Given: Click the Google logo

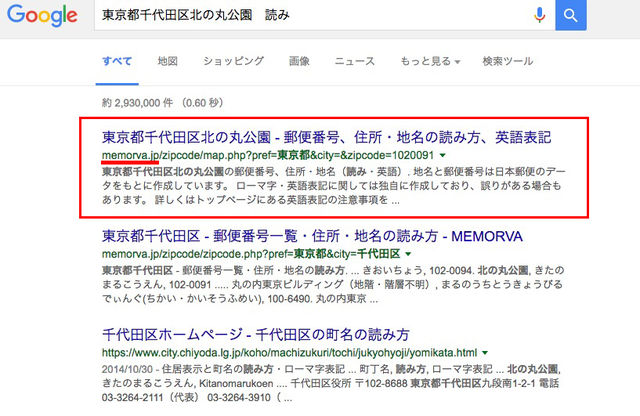Looking at the screenshot, I should tap(42, 15).
